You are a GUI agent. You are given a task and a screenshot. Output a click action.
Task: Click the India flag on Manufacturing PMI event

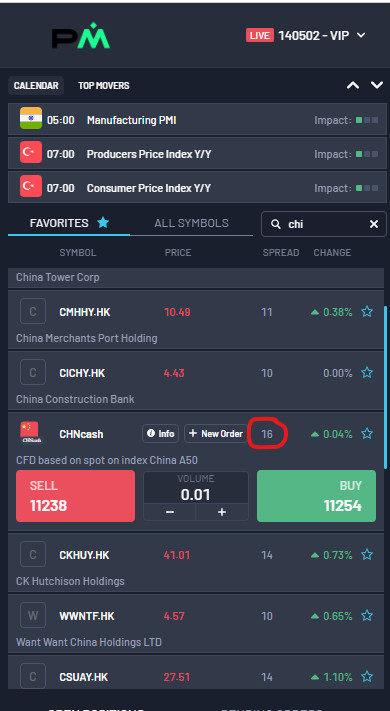click(x=31, y=119)
